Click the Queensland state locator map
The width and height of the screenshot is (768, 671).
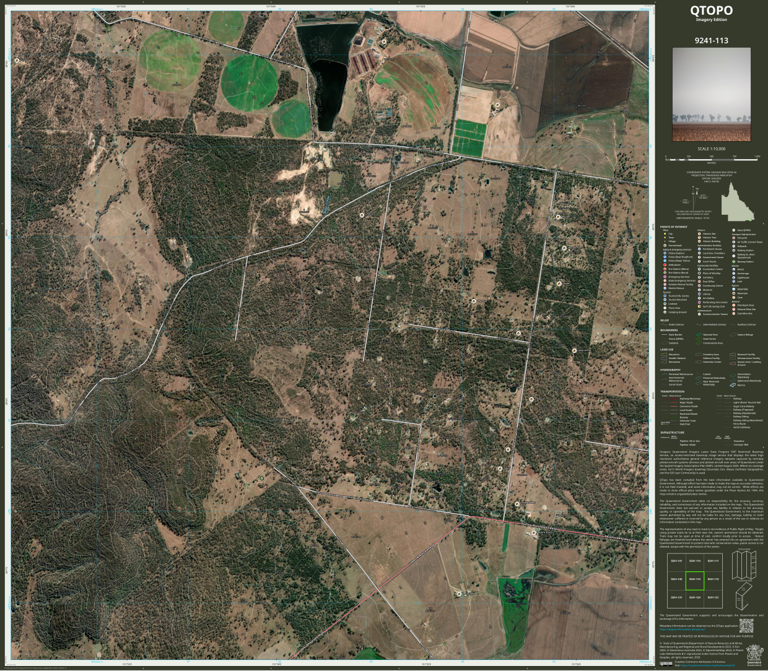(x=738, y=201)
